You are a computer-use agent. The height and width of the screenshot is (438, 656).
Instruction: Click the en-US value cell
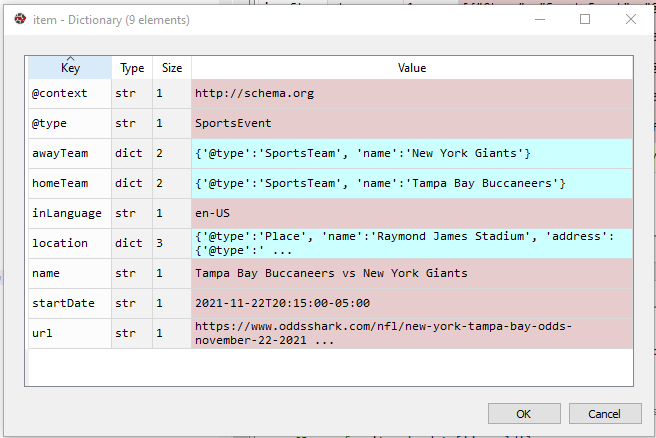coord(412,214)
